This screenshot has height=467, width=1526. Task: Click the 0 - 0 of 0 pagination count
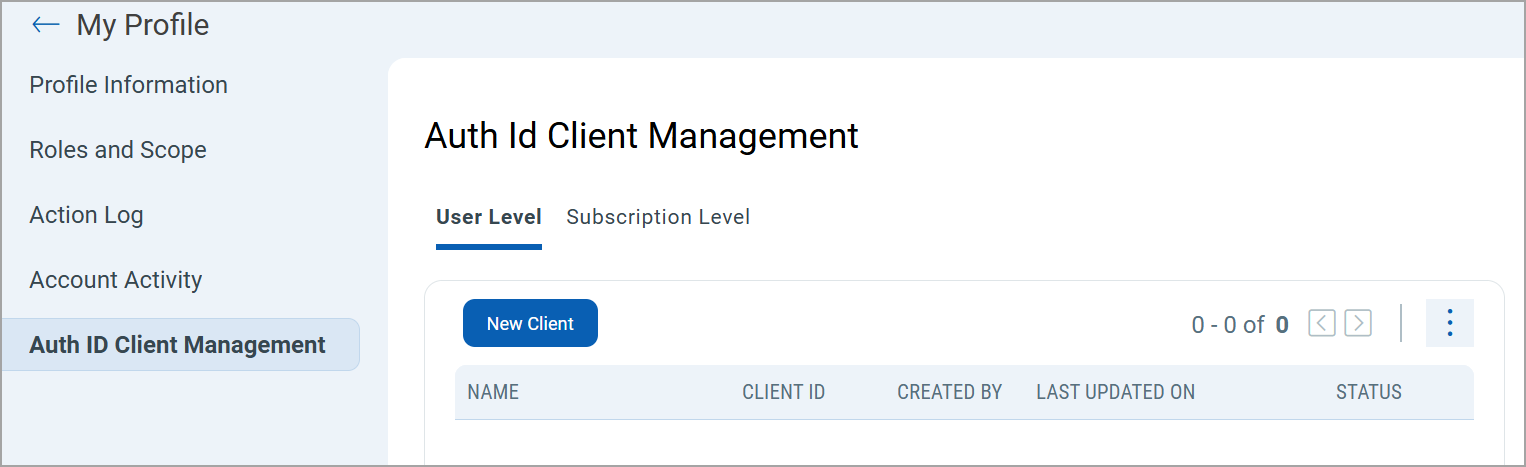[x=1239, y=324]
